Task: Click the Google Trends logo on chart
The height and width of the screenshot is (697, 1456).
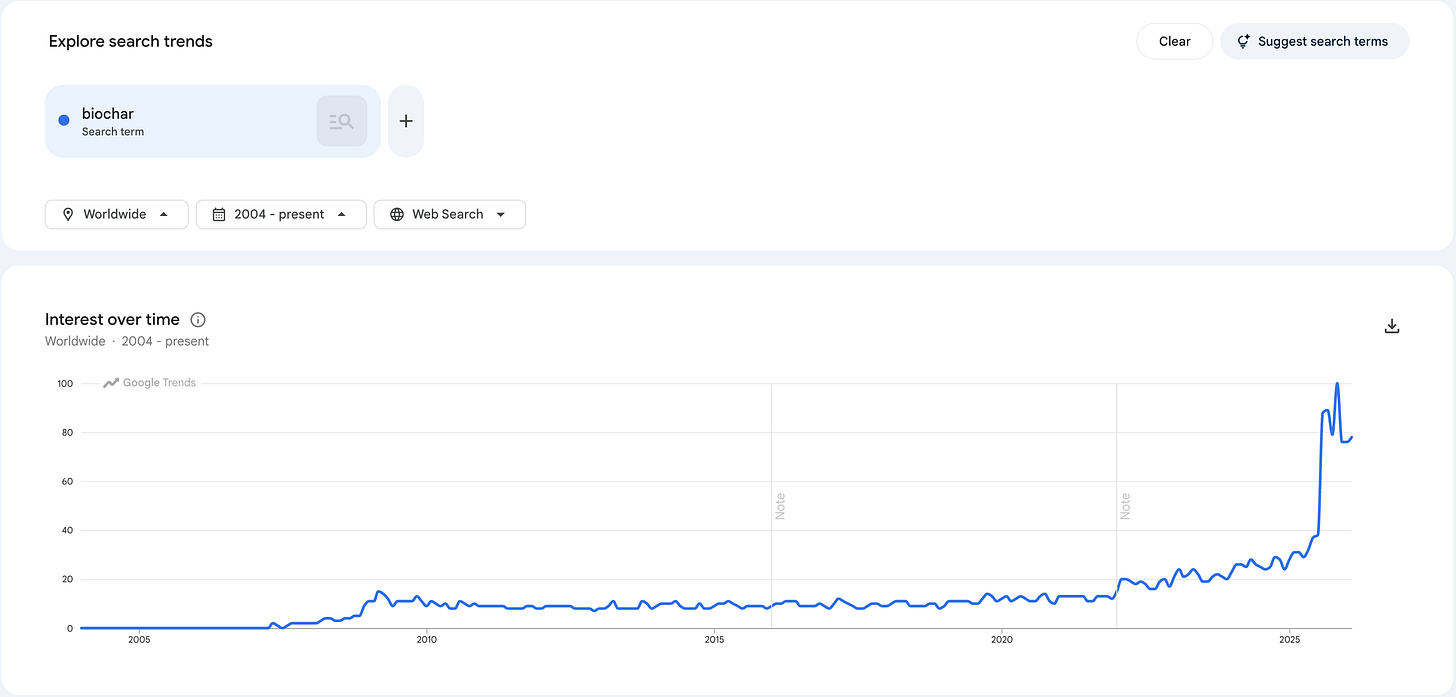Action: (150, 383)
